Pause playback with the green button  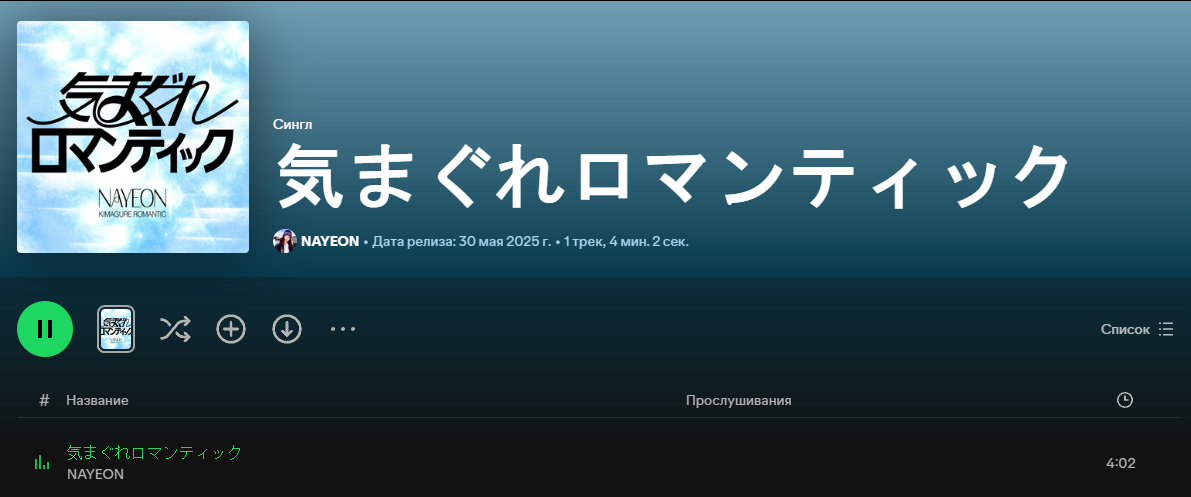pyautogui.click(x=45, y=329)
